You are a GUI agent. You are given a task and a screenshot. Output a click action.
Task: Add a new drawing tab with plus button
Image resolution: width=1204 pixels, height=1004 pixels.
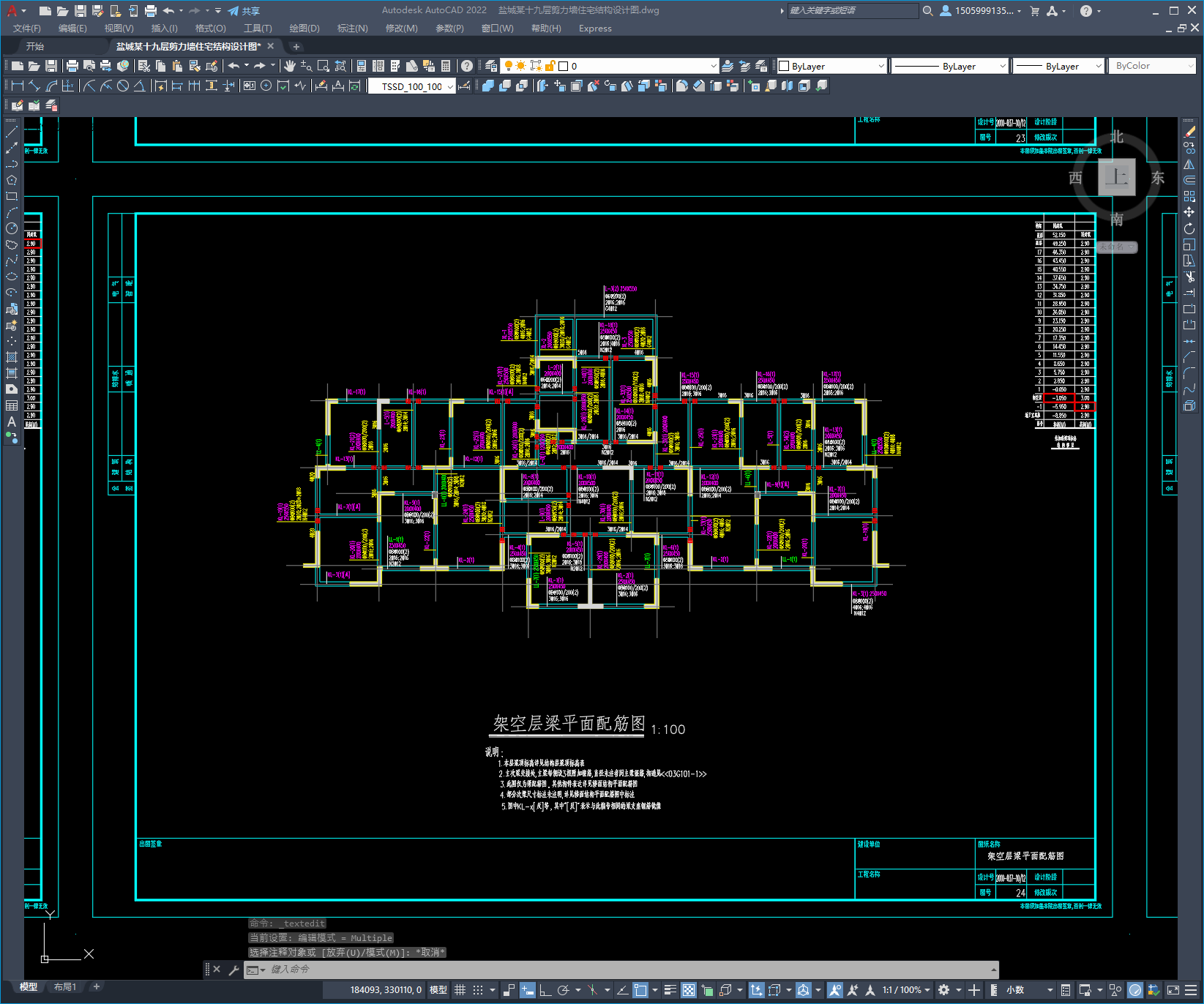coord(296,46)
